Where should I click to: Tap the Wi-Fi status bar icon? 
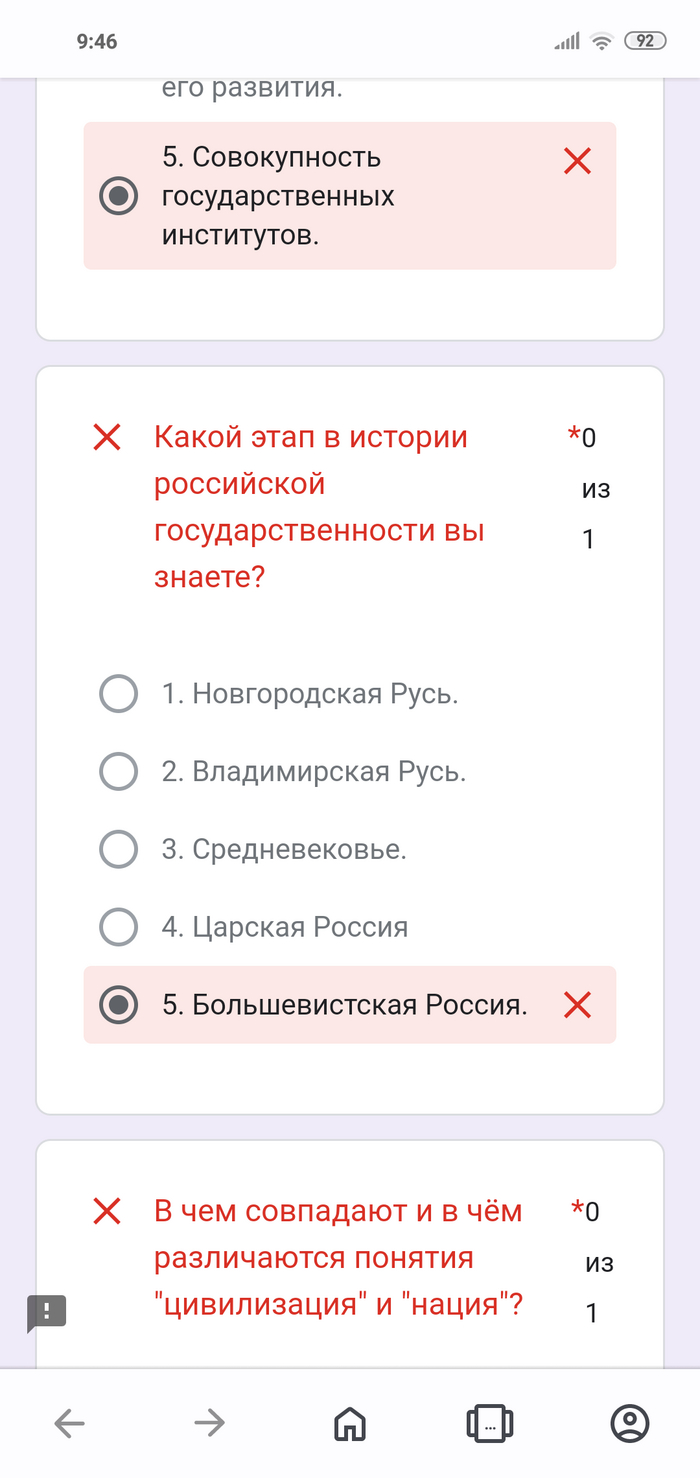601,41
